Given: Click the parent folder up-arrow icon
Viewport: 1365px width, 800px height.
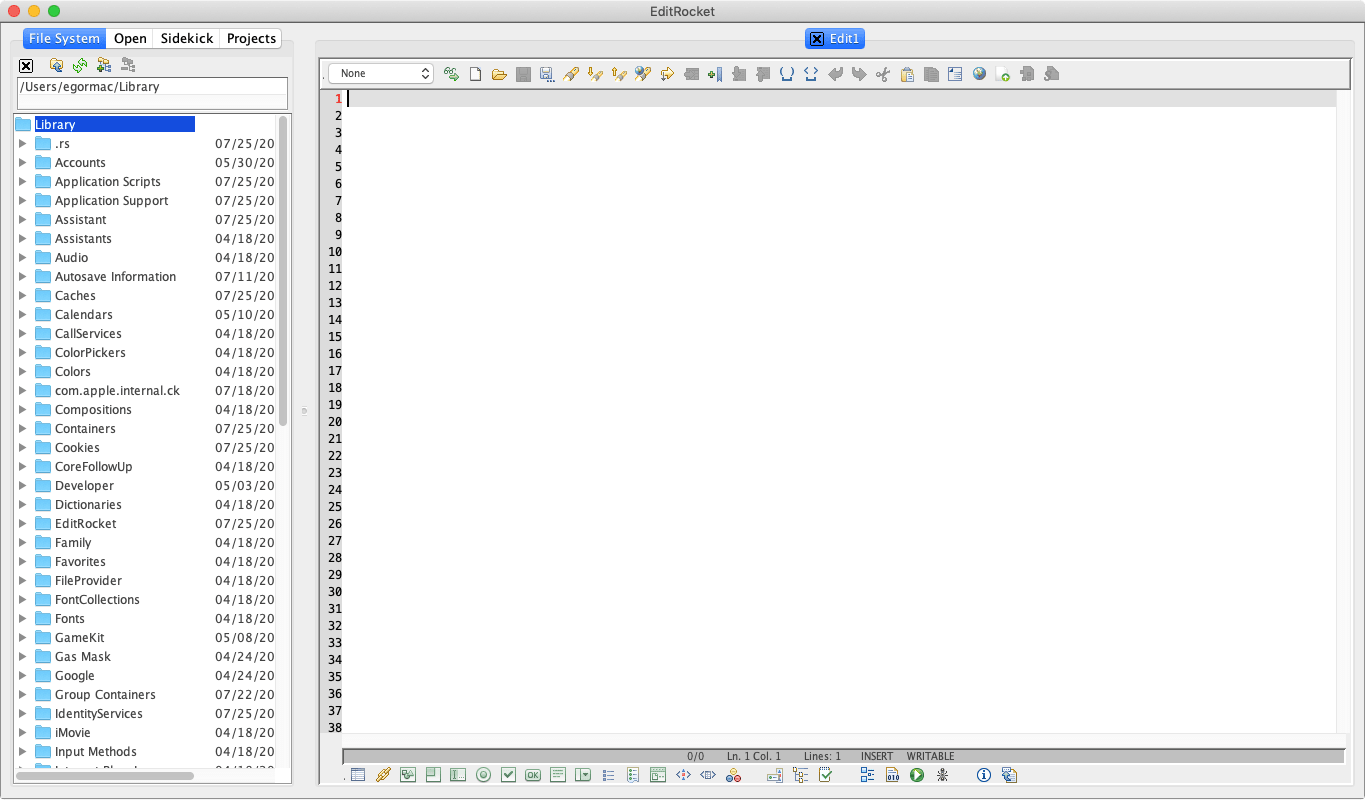Looking at the screenshot, I should 57,65.
